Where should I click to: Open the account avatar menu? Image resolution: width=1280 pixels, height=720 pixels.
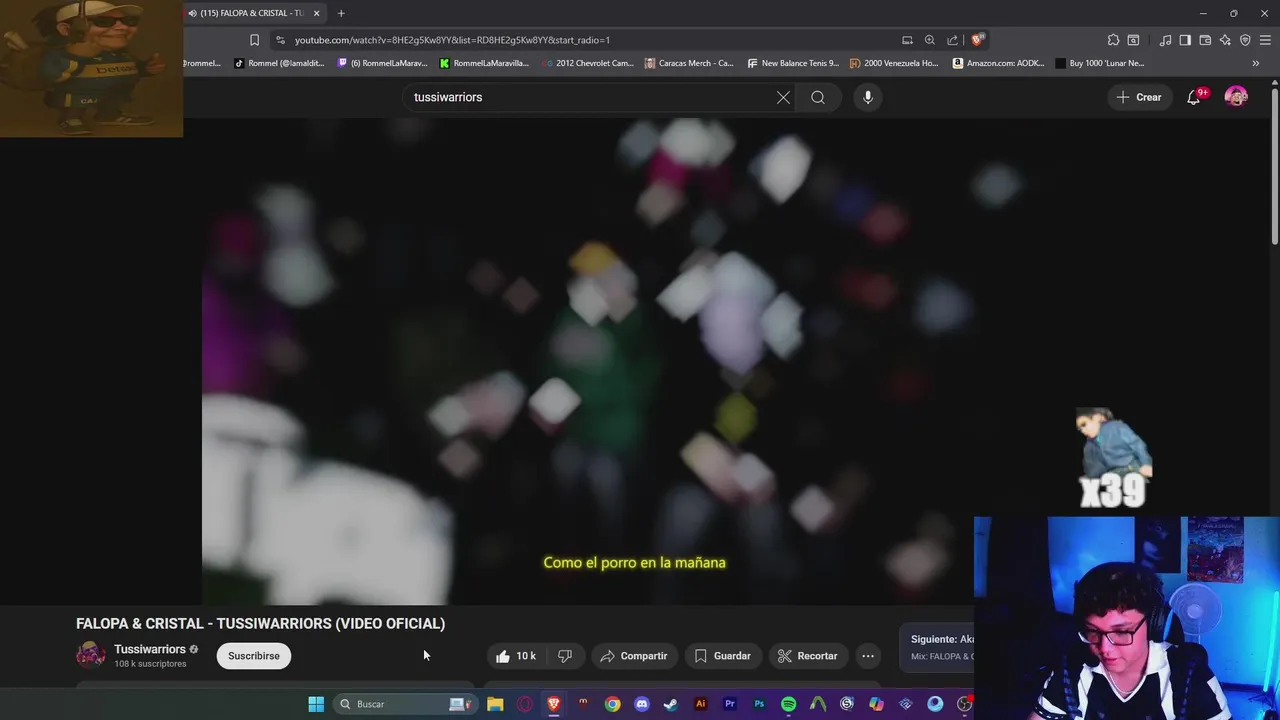(x=1236, y=97)
